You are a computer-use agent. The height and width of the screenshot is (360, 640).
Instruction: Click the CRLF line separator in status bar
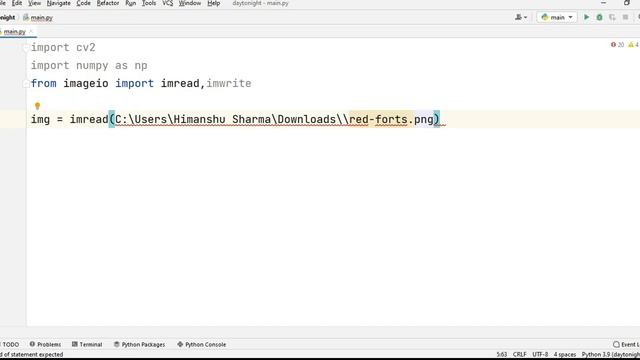520,354
